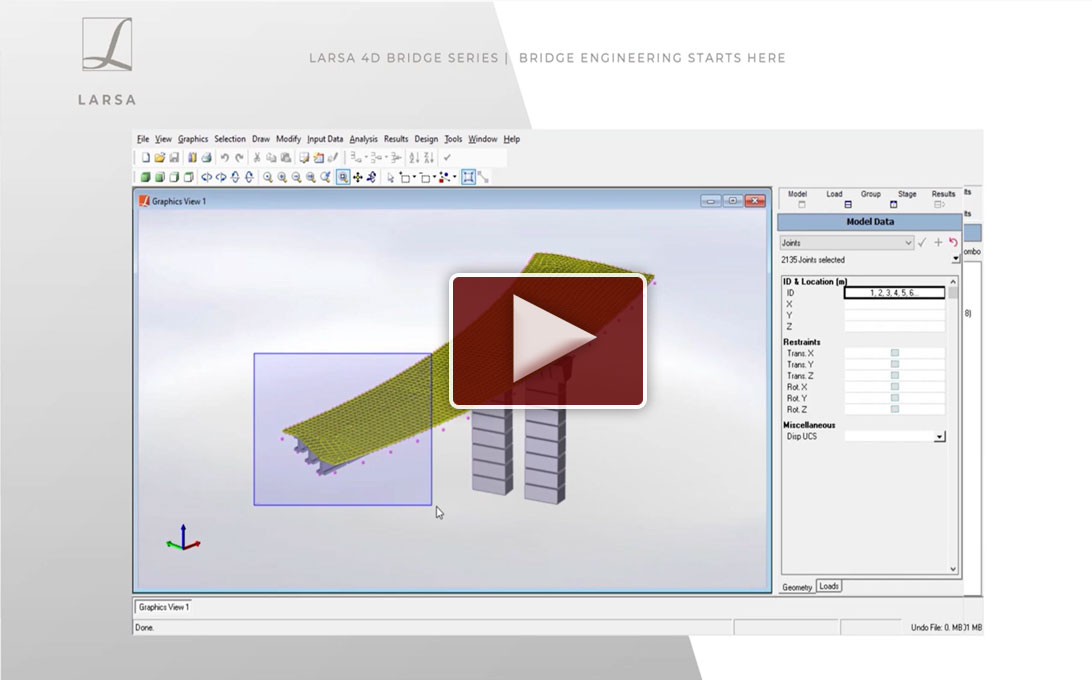The width and height of the screenshot is (1092, 680).
Task: Select the Pointer arrow tool
Action: point(390,178)
